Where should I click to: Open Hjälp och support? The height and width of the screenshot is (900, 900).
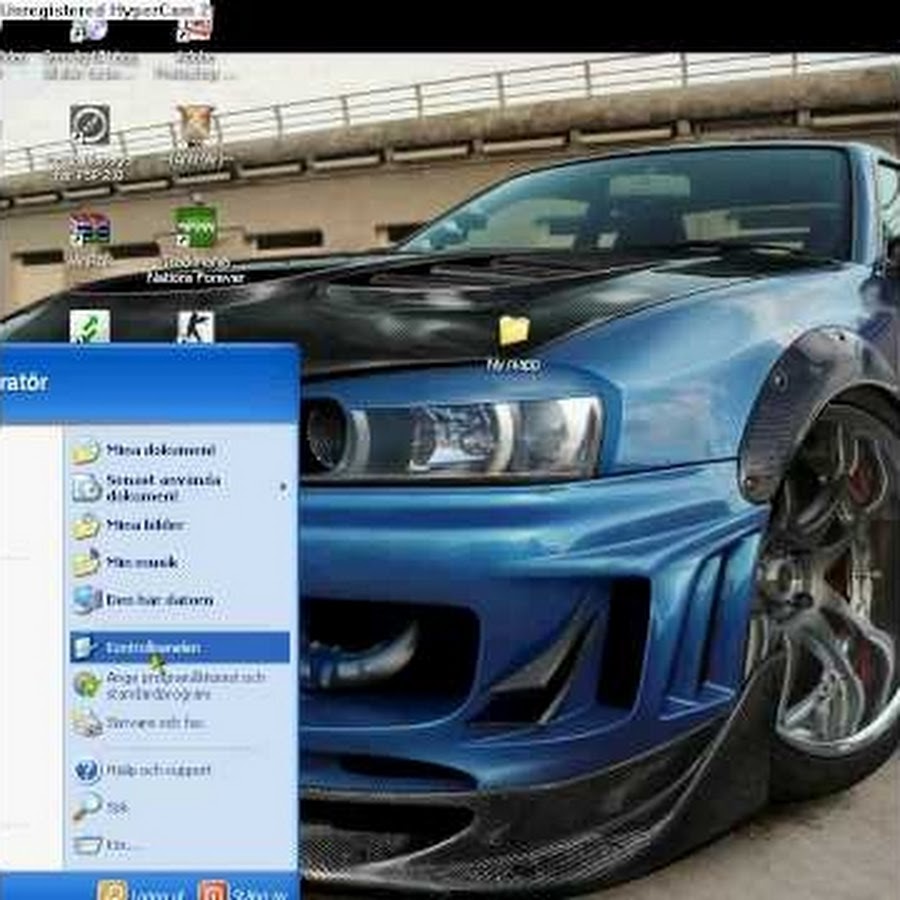coord(158,771)
